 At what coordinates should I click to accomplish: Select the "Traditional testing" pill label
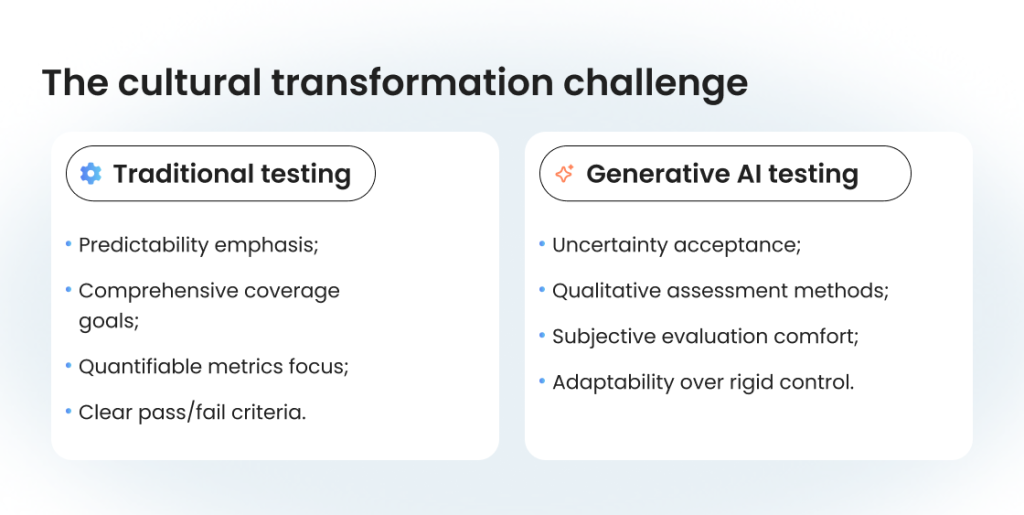(x=232, y=174)
